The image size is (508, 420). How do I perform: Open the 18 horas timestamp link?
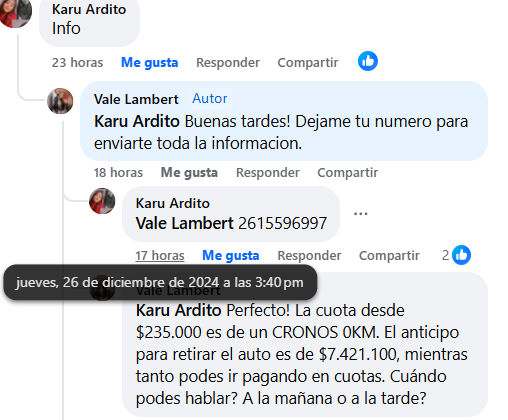tap(118, 172)
